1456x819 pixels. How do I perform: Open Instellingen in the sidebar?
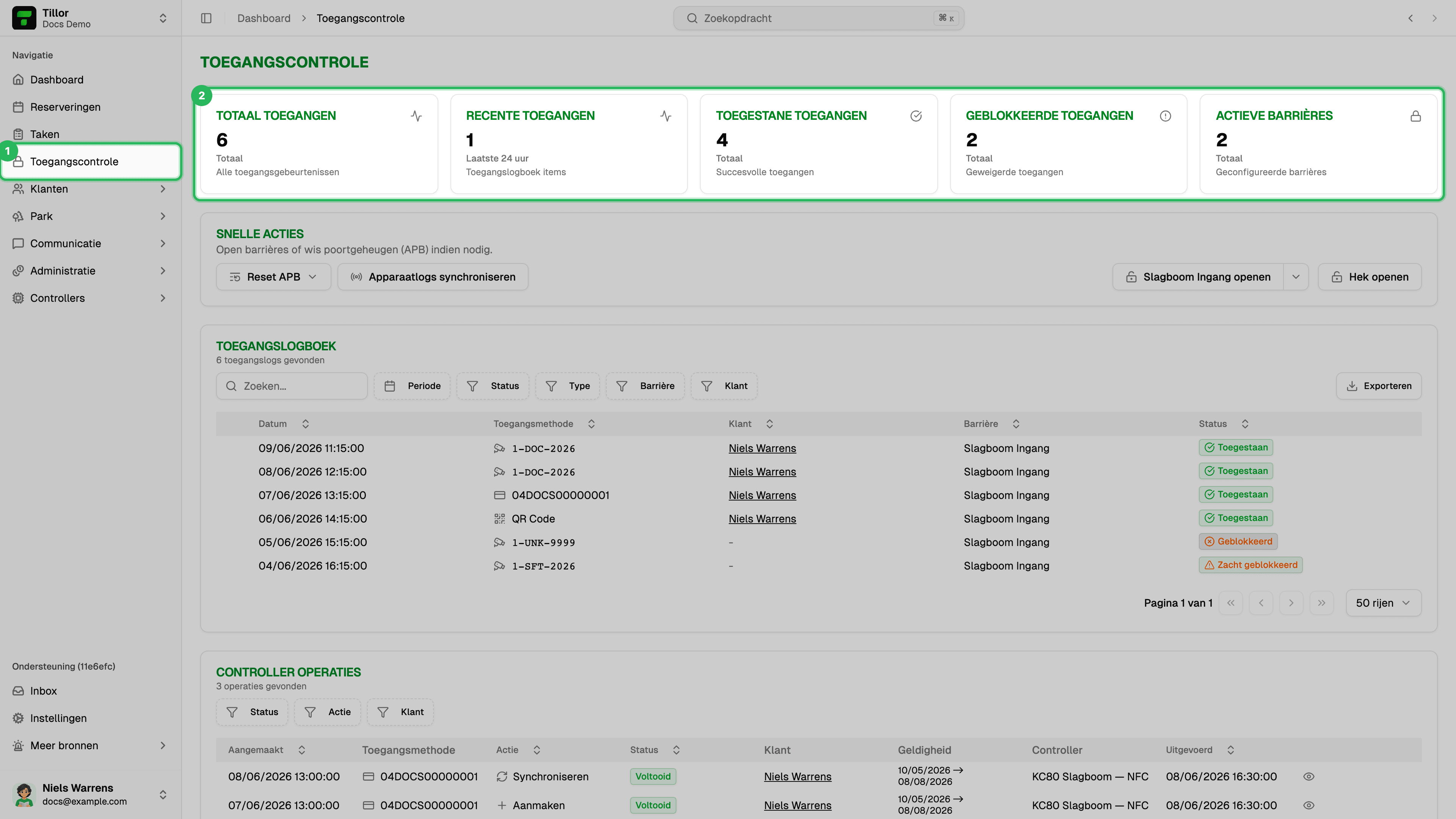pyautogui.click(x=91, y=719)
